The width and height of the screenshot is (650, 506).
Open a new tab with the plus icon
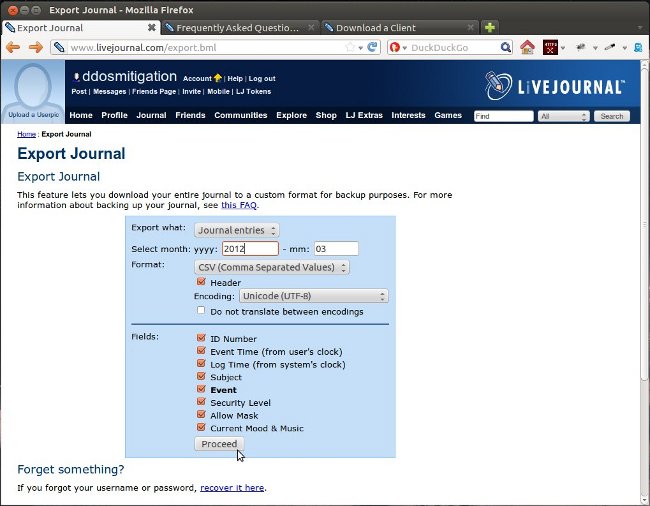[489, 27]
